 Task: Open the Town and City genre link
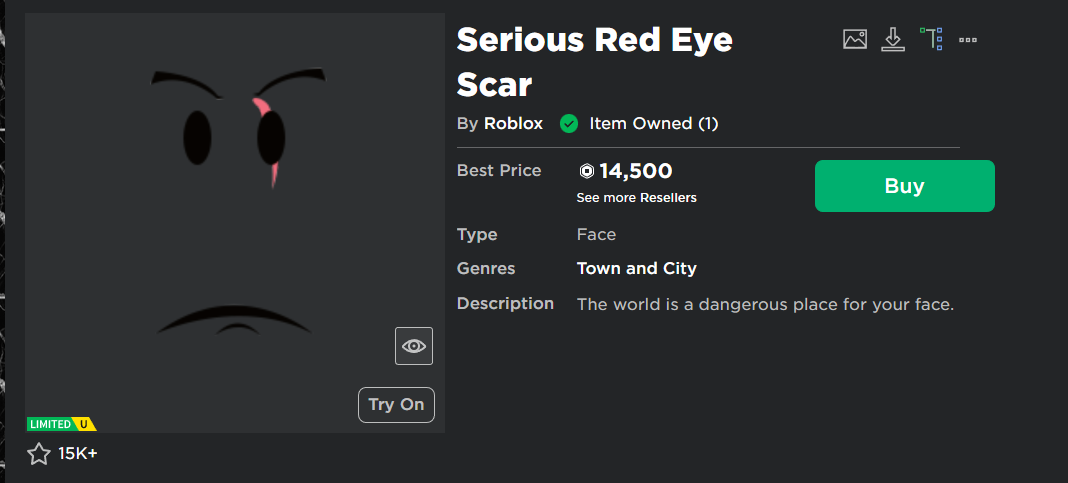(636, 268)
